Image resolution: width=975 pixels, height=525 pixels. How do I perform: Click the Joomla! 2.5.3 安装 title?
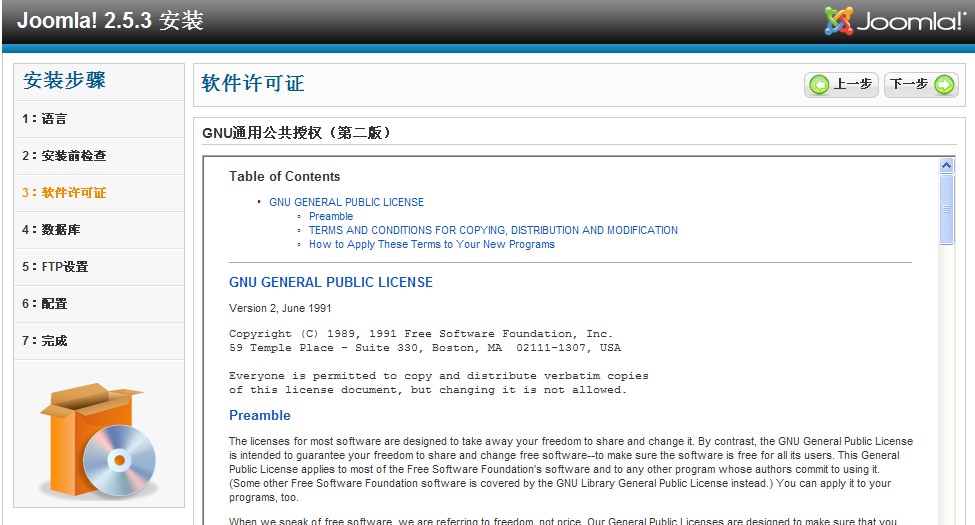point(110,21)
